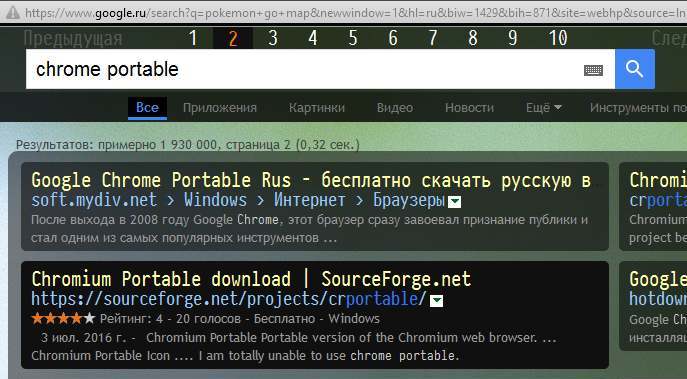This screenshot has height=379, width=687.
Task: Open Chromium Portable download SourceForge.net result
Action: tap(251, 279)
